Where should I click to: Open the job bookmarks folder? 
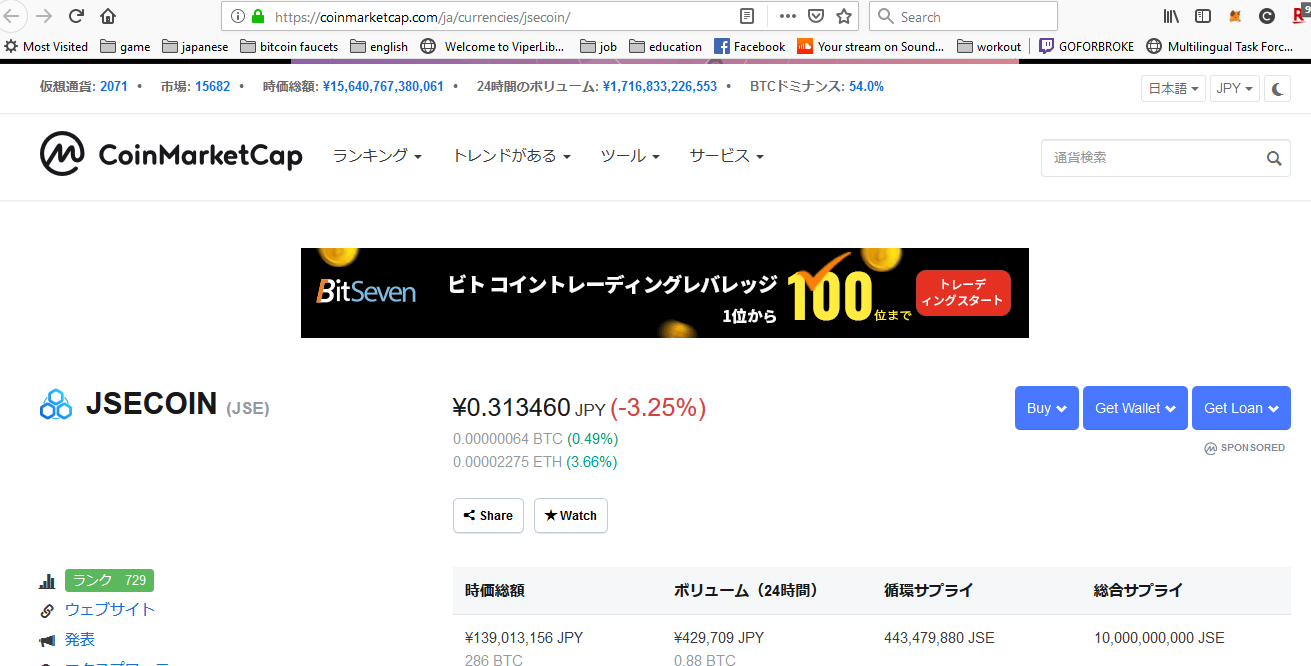[x=598, y=46]
